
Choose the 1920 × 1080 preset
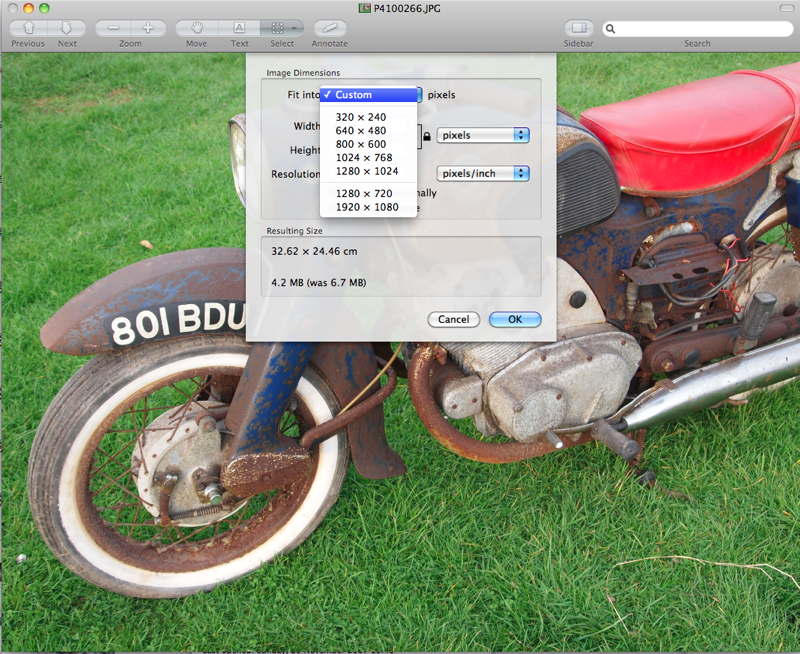pyautogui.click(x=367, y=207)
